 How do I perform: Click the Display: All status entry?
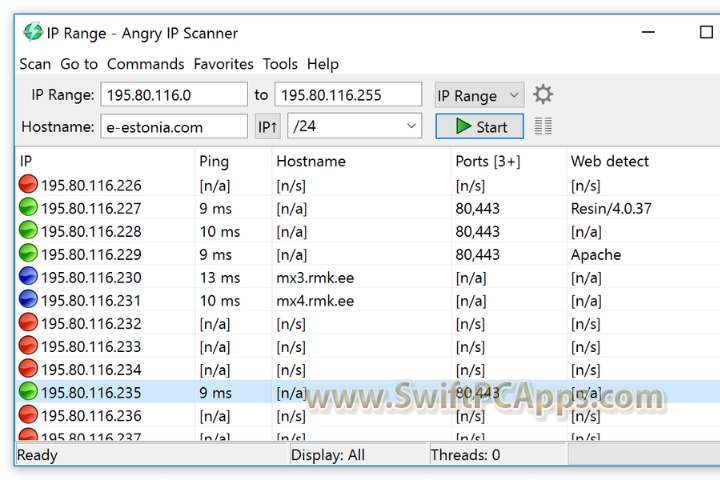pos(328,455)
